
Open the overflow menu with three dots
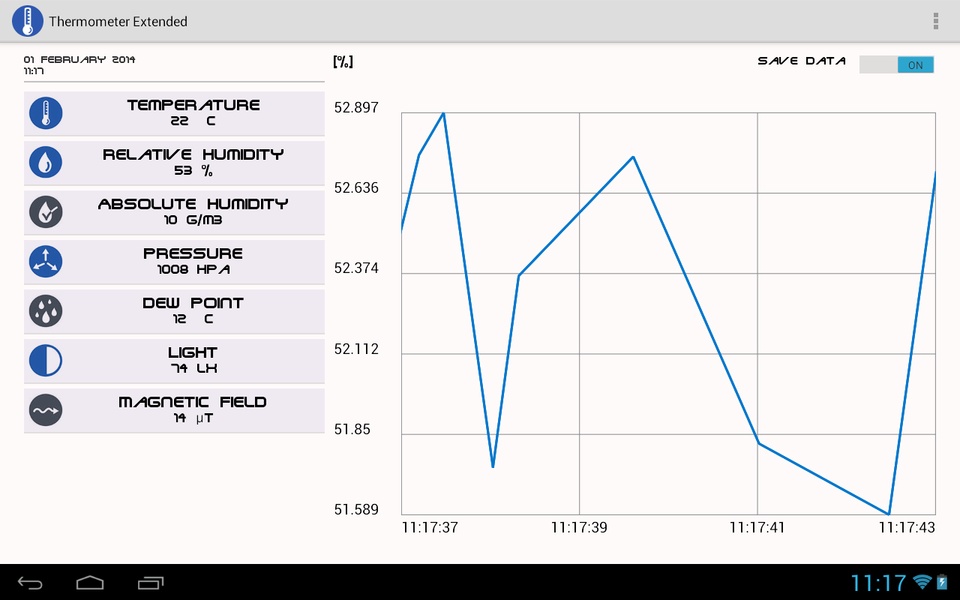[x=936, y=21]
